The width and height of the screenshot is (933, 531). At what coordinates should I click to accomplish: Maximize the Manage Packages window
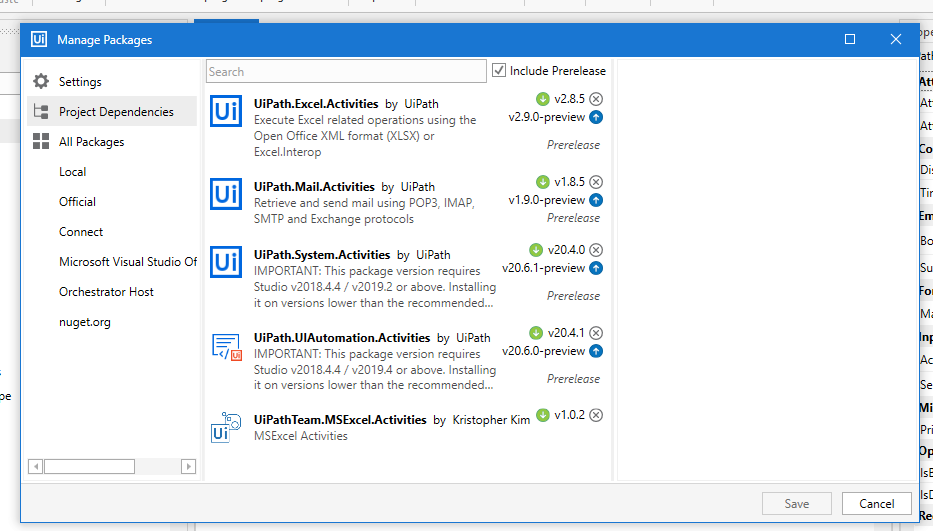(x=850, y=39)
